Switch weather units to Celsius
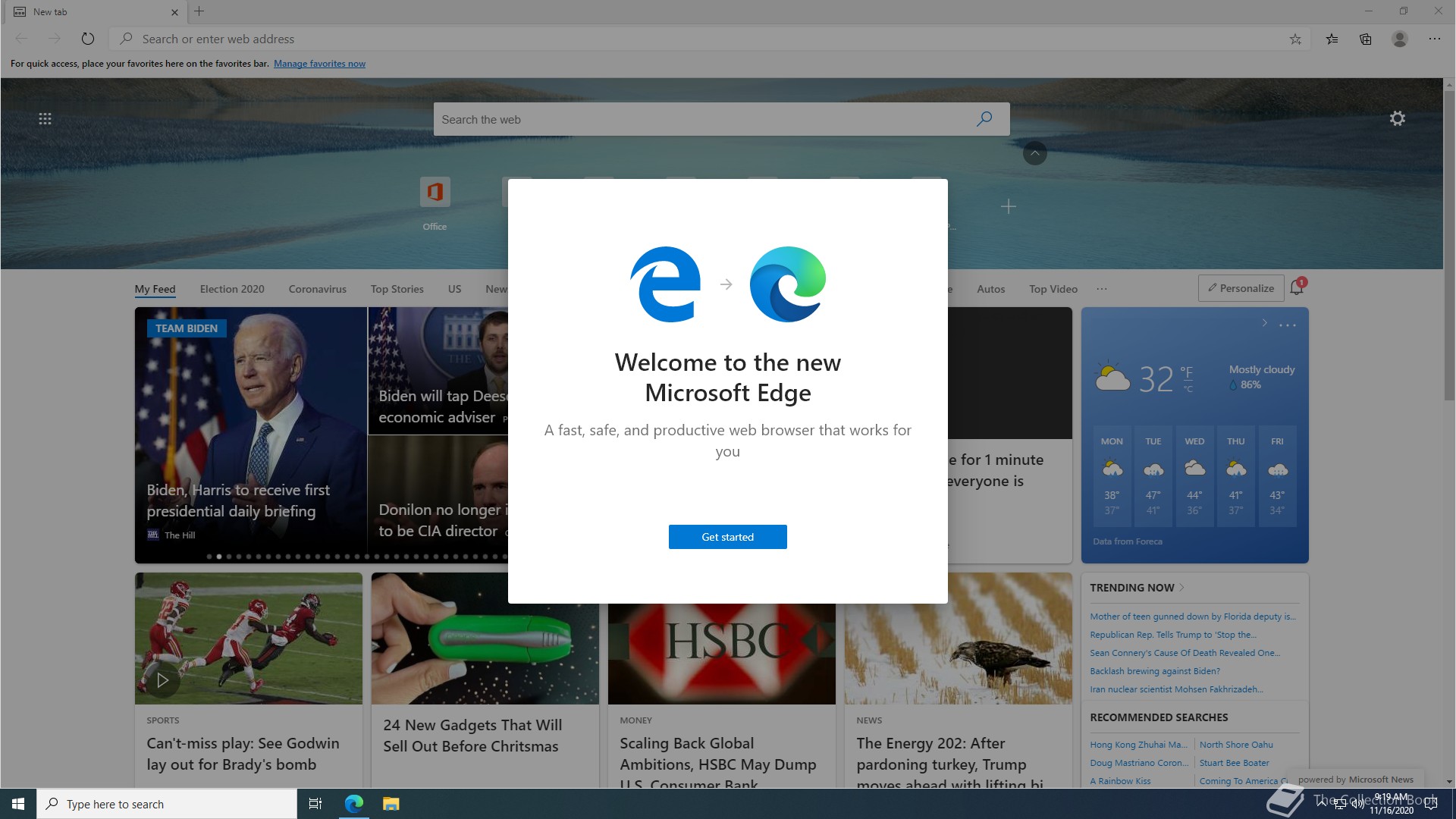1456x819 pixels. click(x=1188, y=390)
